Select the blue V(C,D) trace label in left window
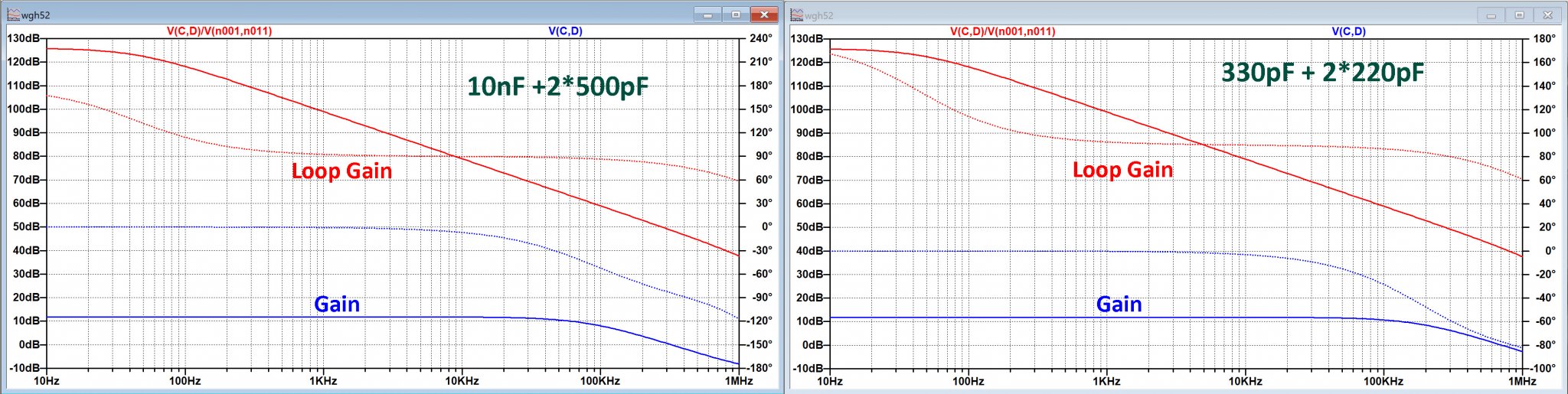The image size is (1568, 394). point(565,31)
